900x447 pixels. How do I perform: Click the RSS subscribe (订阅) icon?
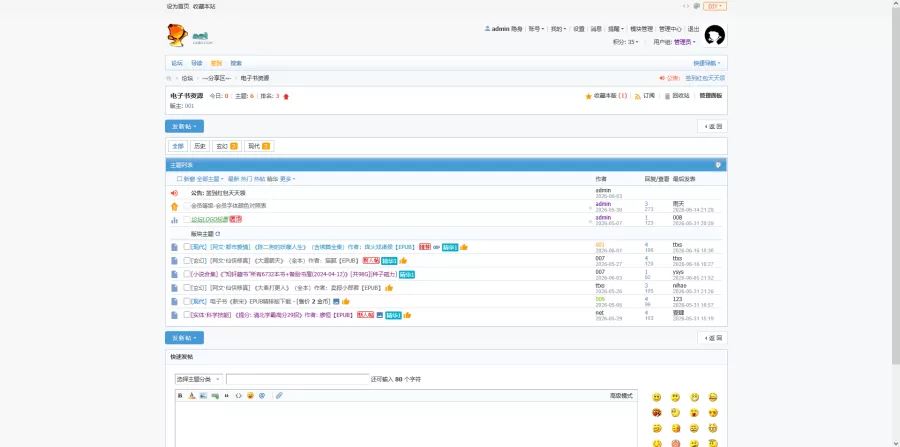click(637, 96)
